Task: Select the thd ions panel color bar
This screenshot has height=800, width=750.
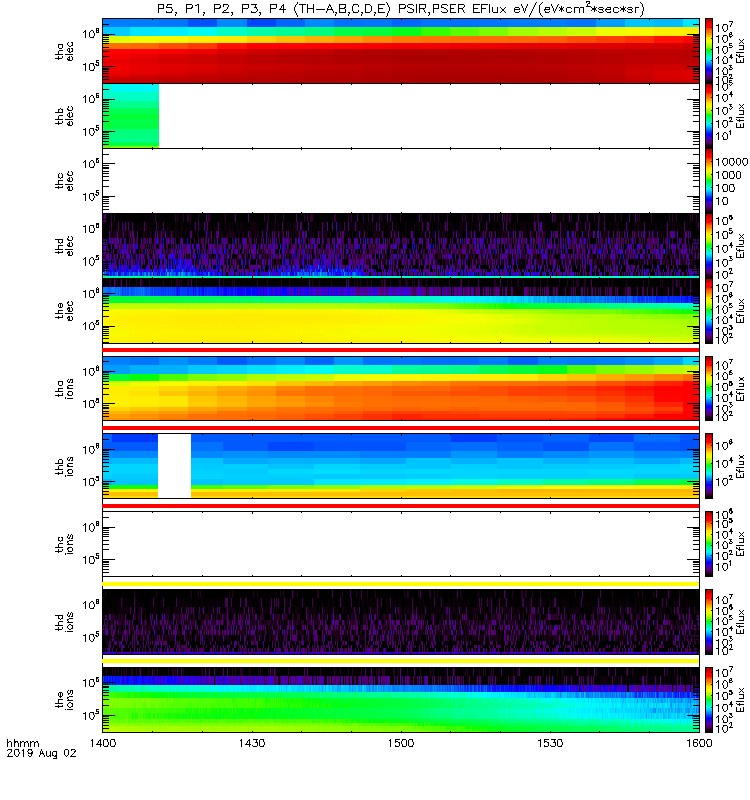Action: click(x=709, y=622)
